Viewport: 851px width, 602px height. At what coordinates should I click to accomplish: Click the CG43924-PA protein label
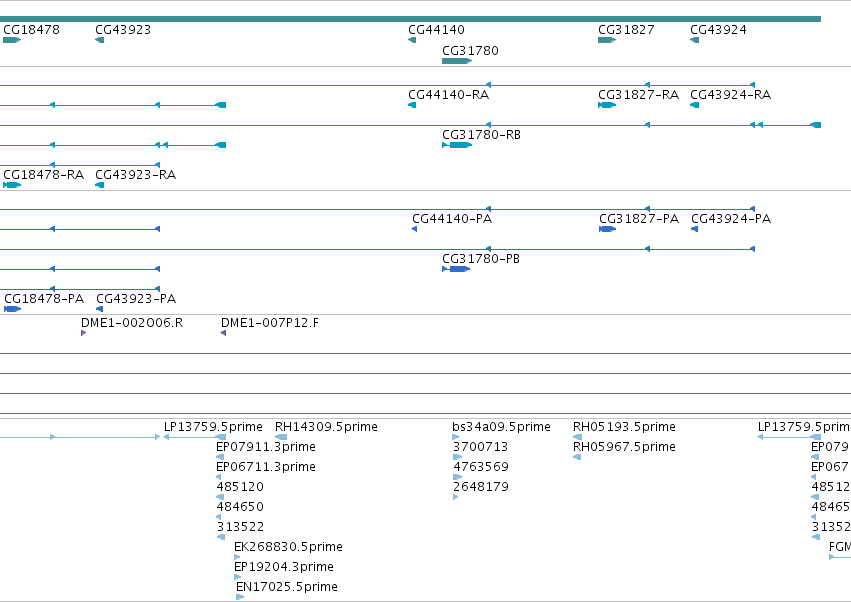[731, 219]
